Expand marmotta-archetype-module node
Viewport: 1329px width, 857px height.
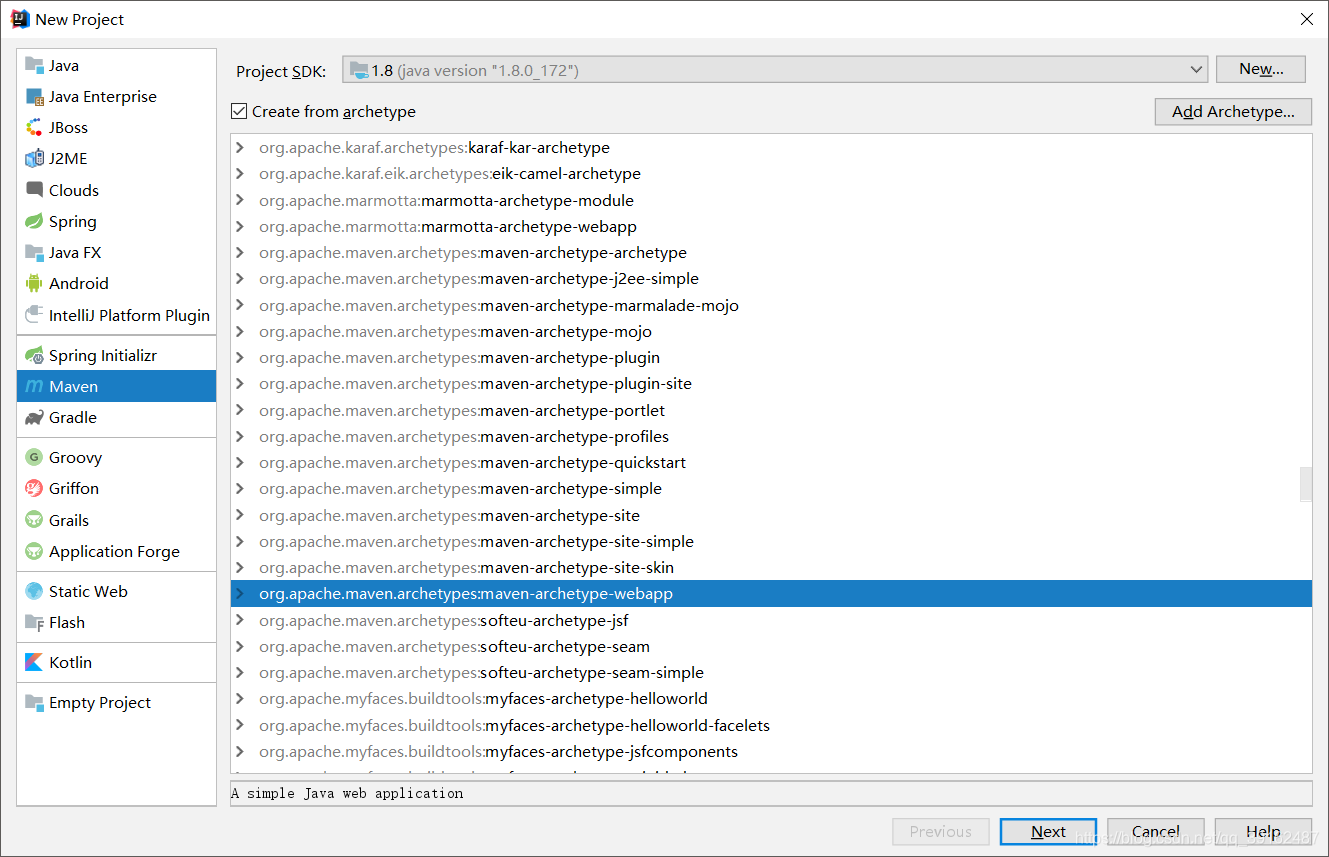(x=240, y=200)
